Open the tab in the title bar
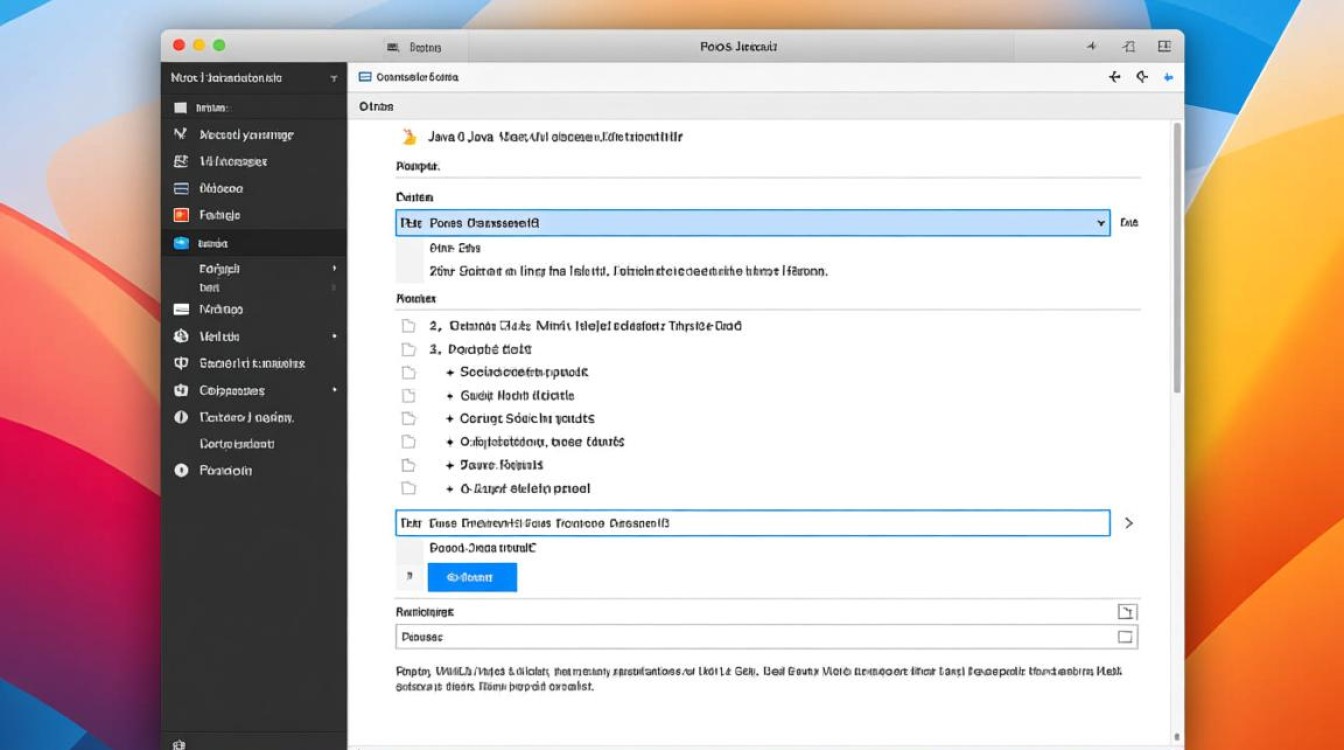Viewport: 1344px width, 750px height. pyautogui.click(x=414, y=47)
